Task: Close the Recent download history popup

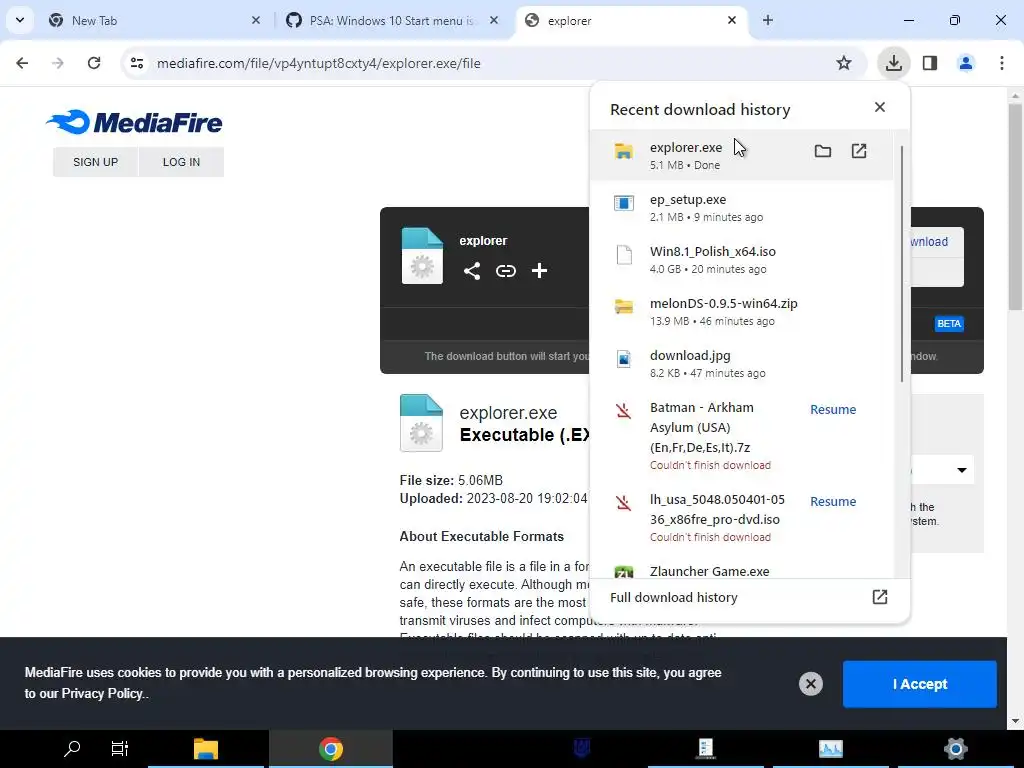Action: (880, 107)
